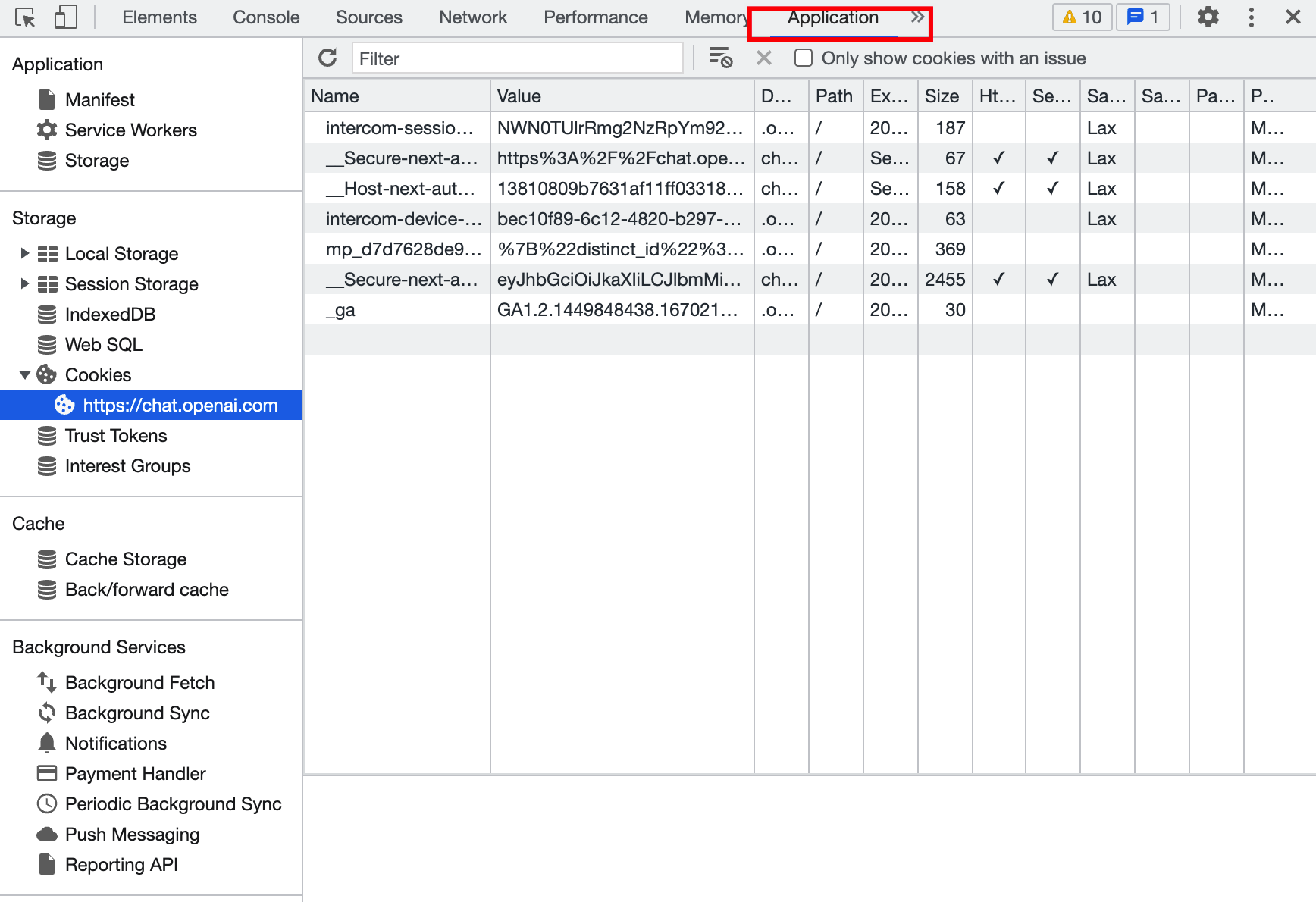Sort cookies by the Size column header

pyautogui.click(x=942, y=96)
